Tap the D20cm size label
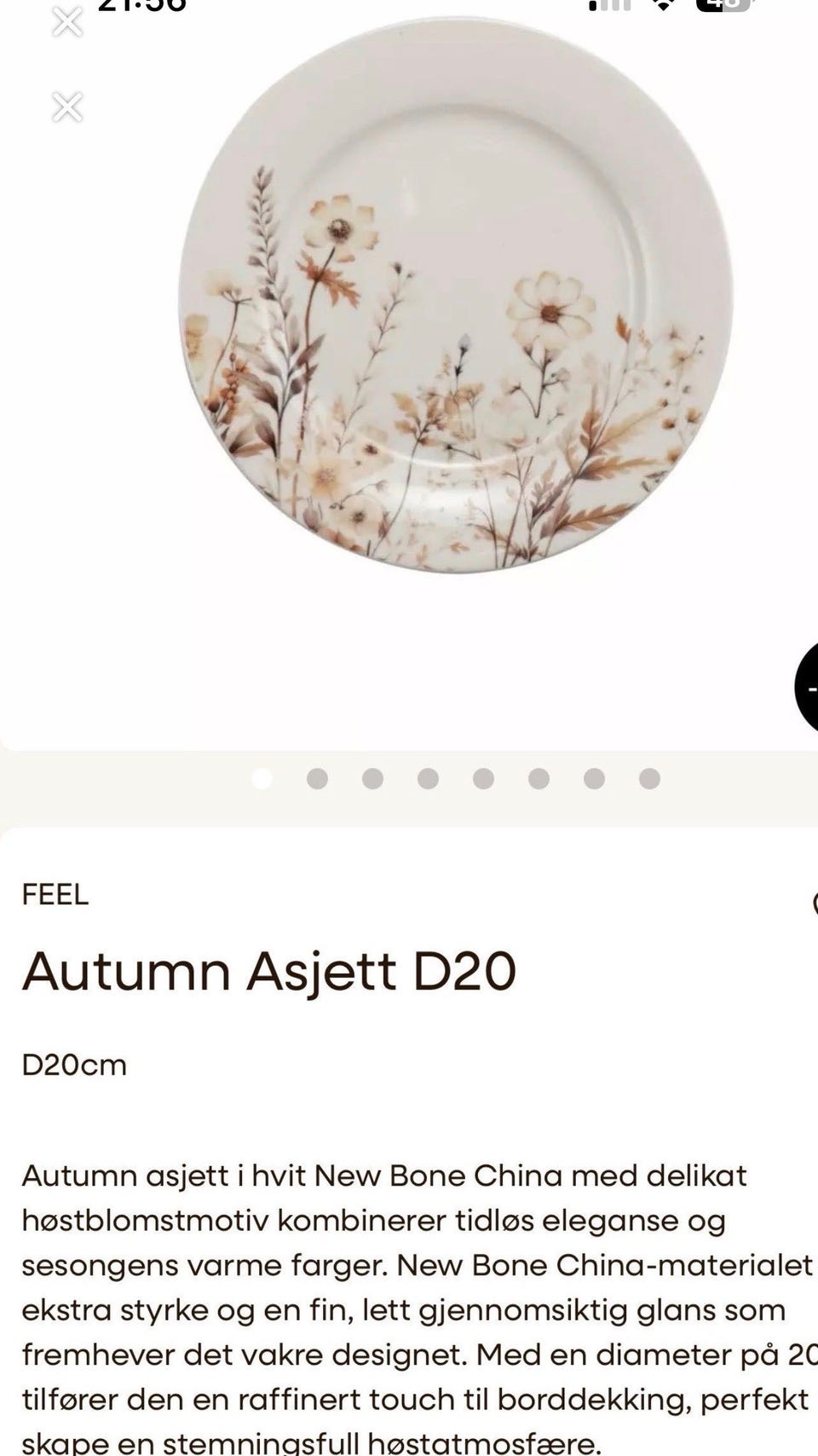The image size is (818, 1456). [x=74, y=1065]
